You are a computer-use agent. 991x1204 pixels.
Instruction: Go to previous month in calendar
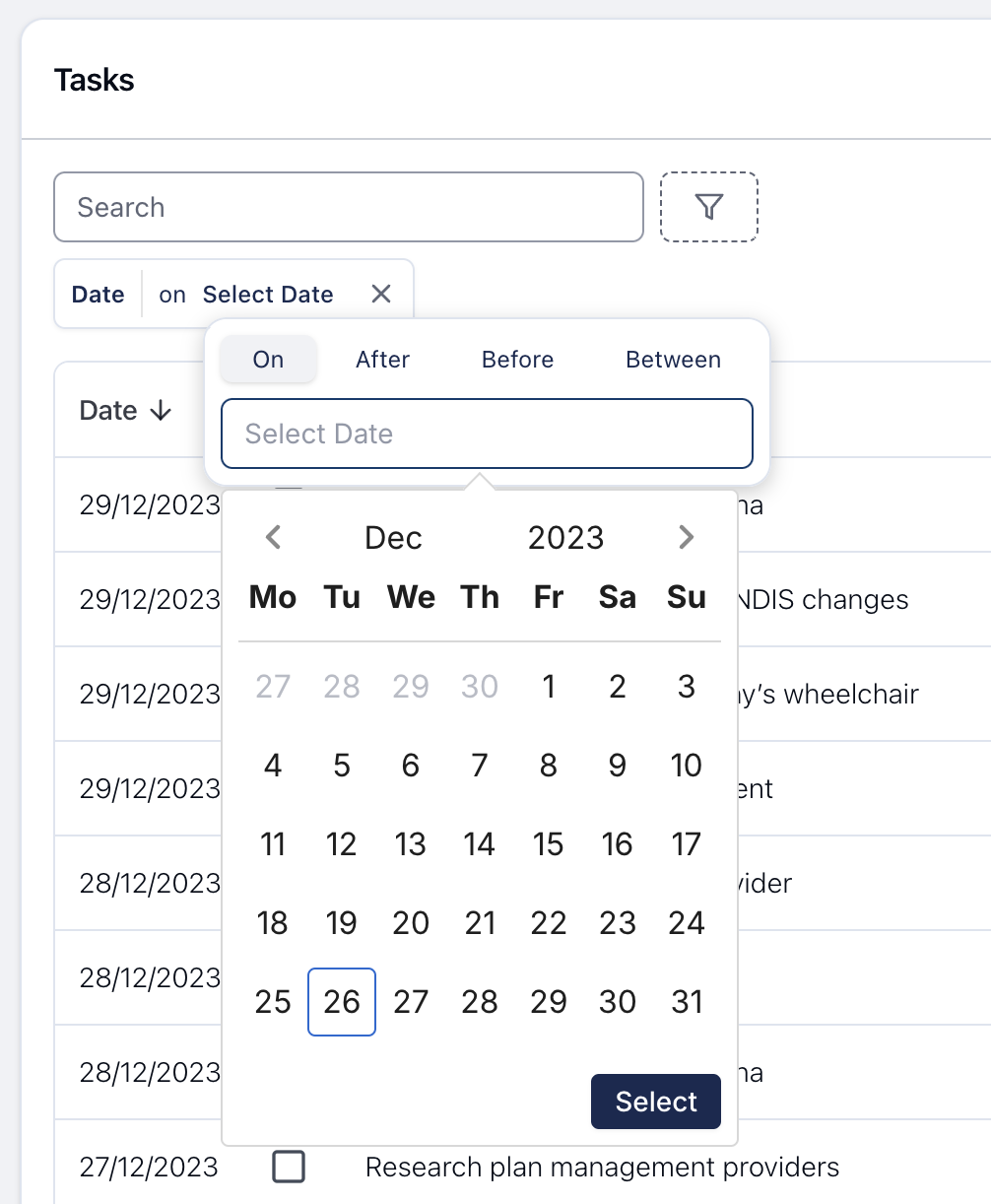coord(274,537)
